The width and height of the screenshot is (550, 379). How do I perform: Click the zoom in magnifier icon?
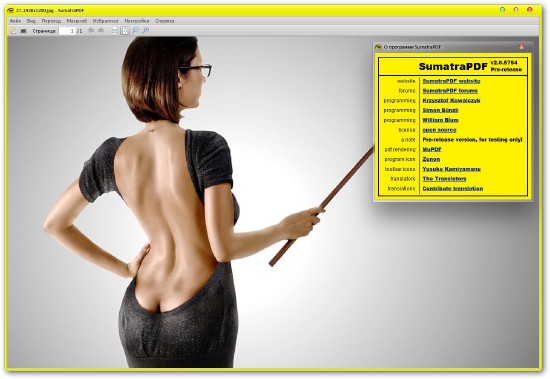(146, 31)
